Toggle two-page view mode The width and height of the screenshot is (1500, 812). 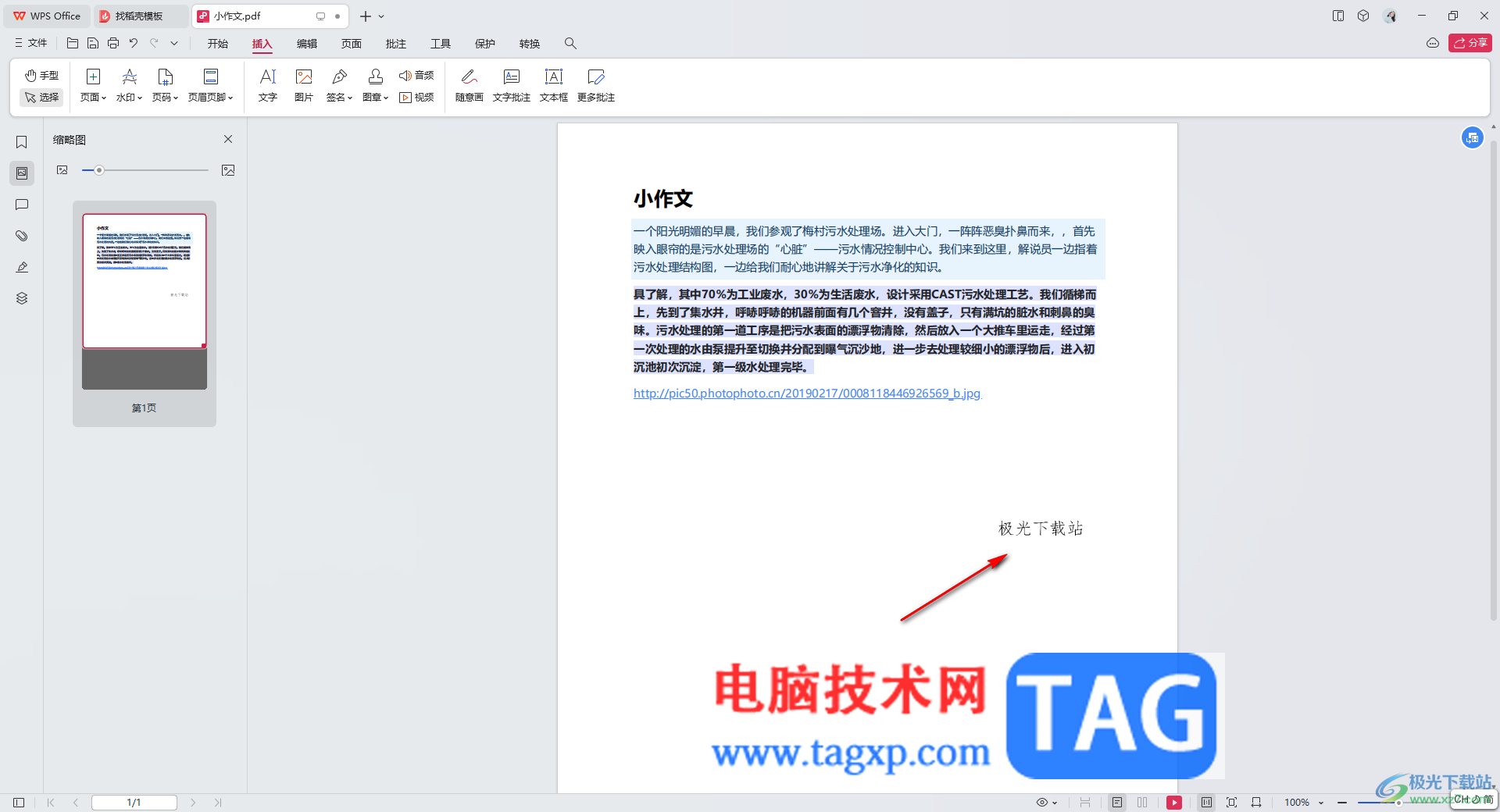(1142, 803)
